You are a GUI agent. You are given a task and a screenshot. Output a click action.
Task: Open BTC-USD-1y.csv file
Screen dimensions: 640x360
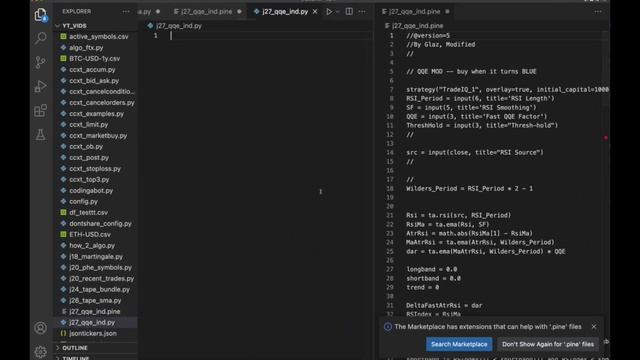click(x=94, y=58)
